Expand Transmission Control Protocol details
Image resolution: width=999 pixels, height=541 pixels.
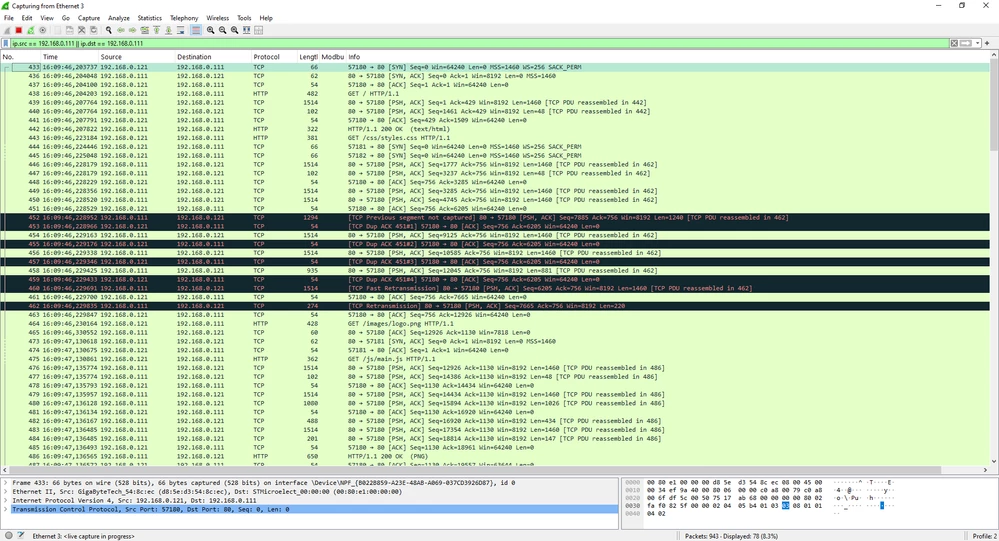click(x=6, y=510)
